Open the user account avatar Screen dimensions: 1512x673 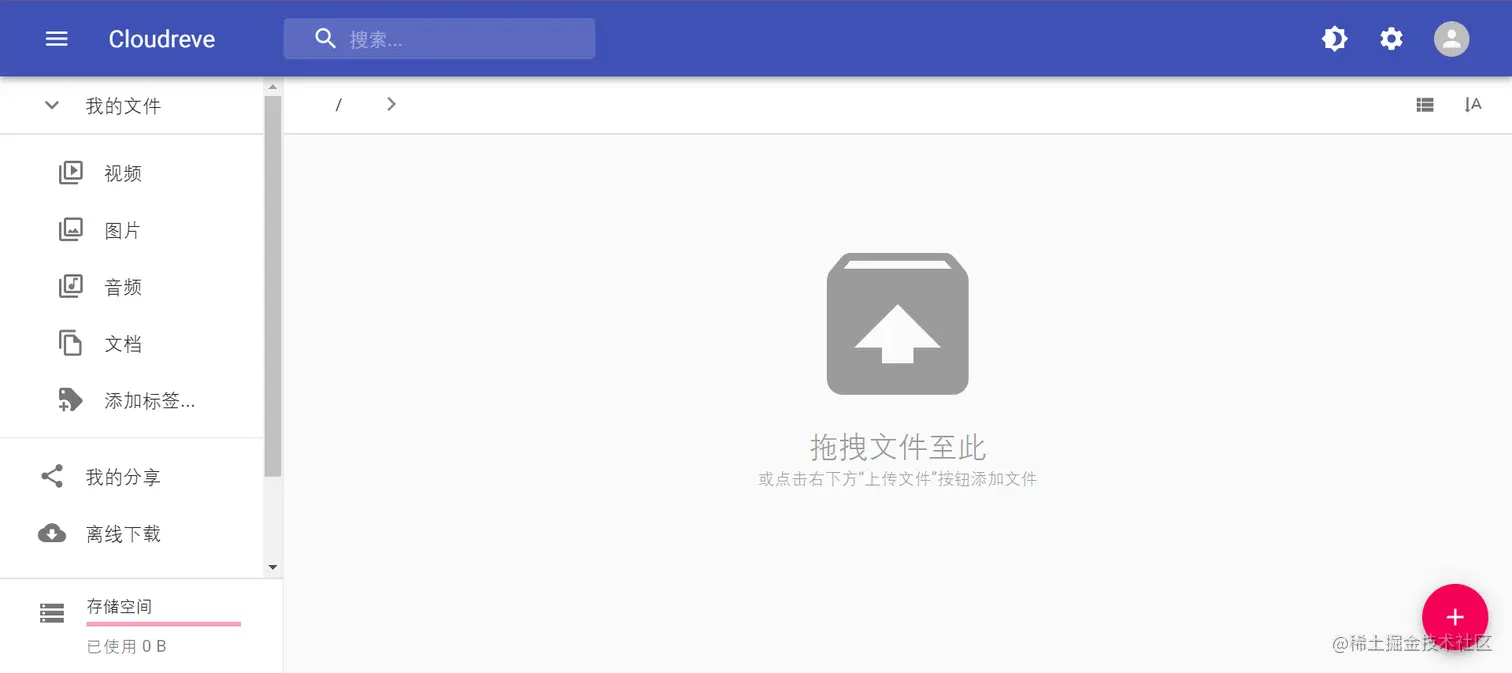pyautogui.click(x=1451, y=39)
